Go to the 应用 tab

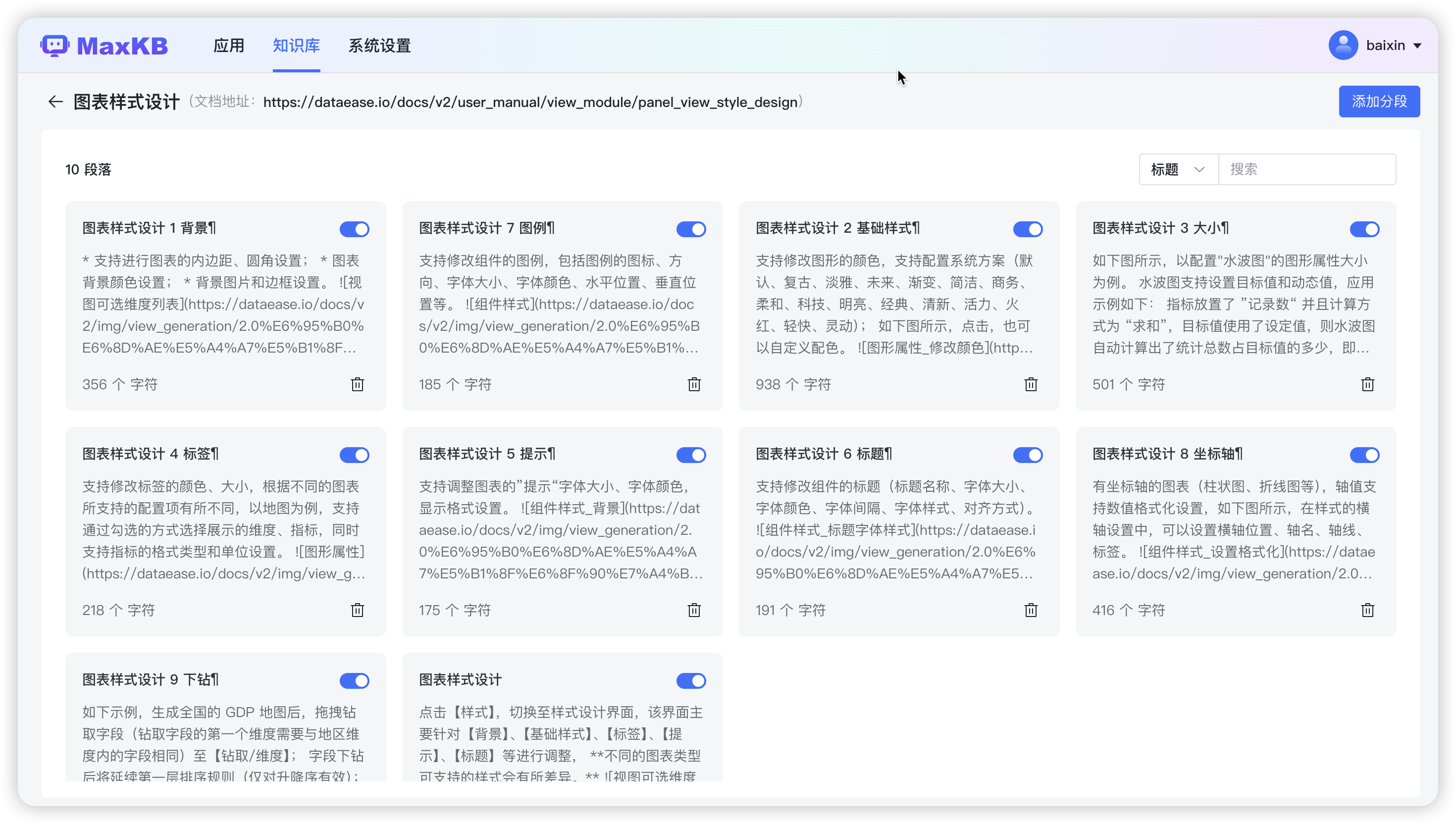(229, 46)
